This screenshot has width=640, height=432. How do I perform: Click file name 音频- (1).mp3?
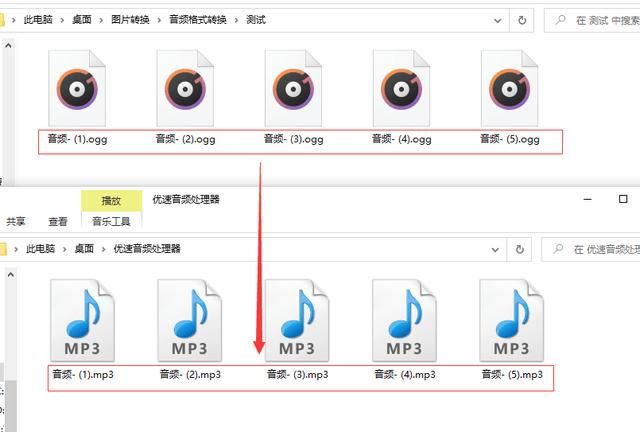point(83,374)
